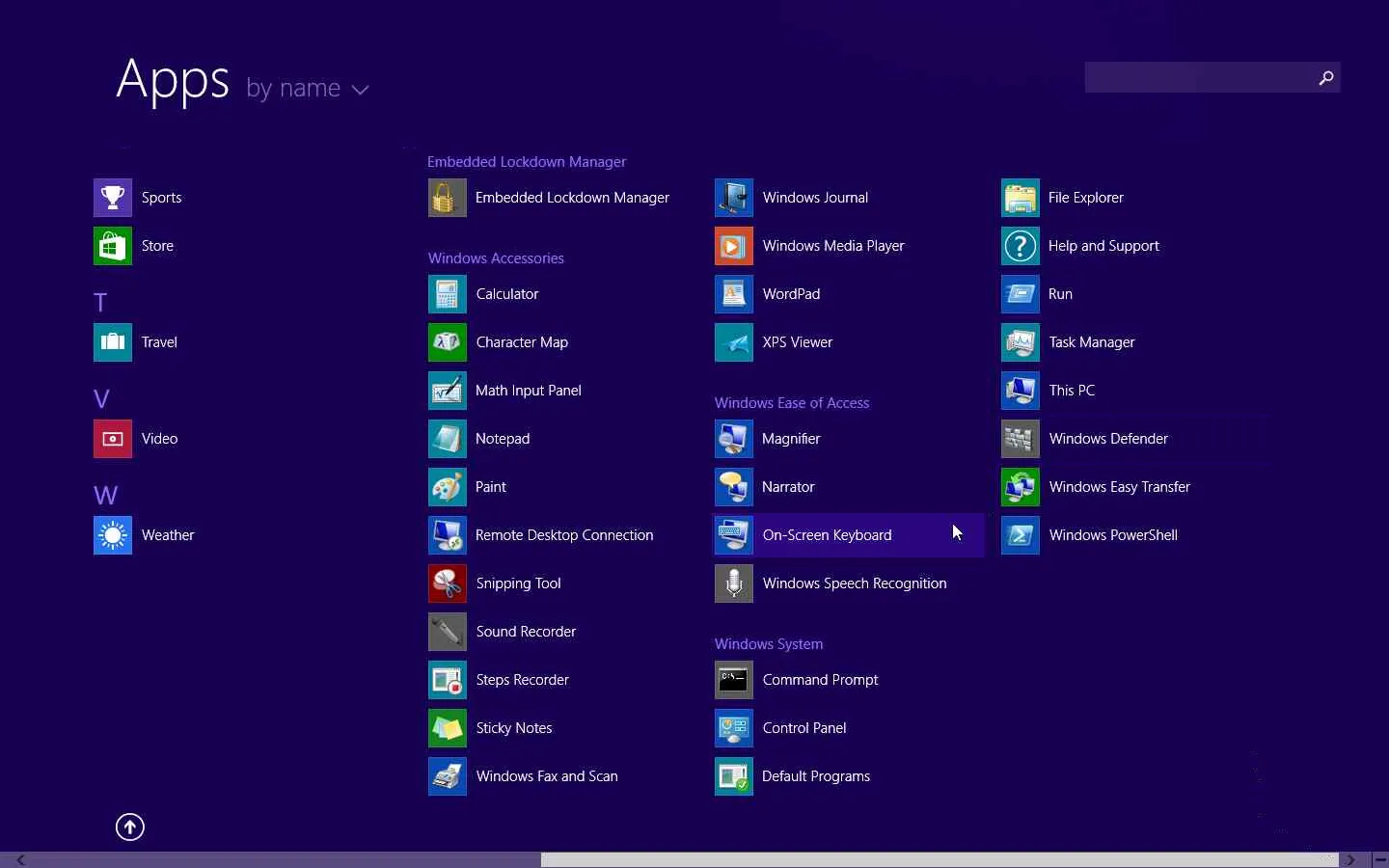This screenshot has width=1389, height=868.
Task: Open the Sound Recorder icon
Action: [448, 632]
